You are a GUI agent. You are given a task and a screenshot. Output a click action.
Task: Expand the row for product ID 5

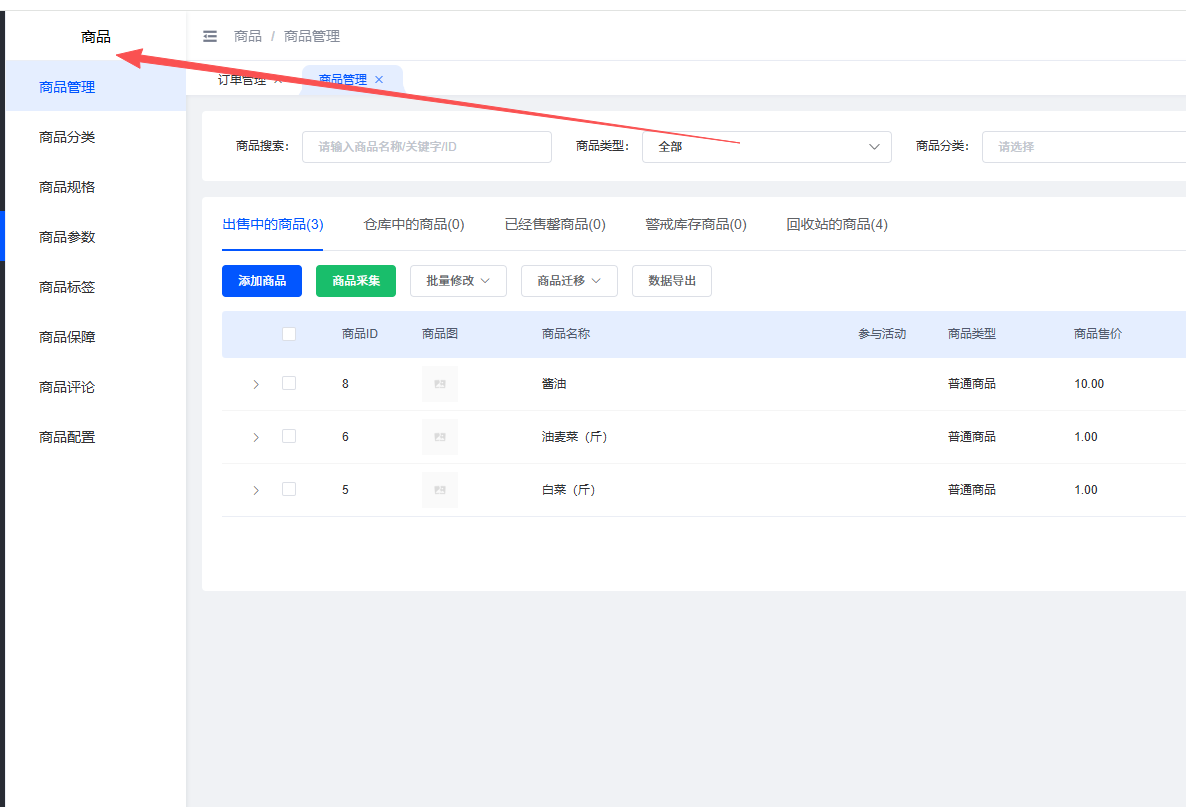pyautogui.click(x=256, y=490)
